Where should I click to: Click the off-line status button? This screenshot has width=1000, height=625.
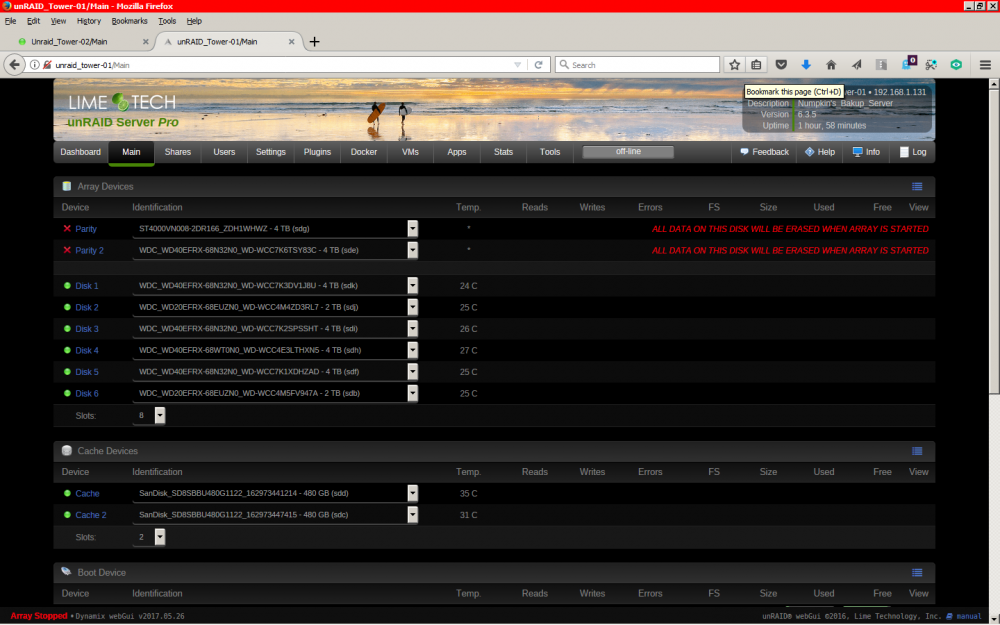(628, 152)
